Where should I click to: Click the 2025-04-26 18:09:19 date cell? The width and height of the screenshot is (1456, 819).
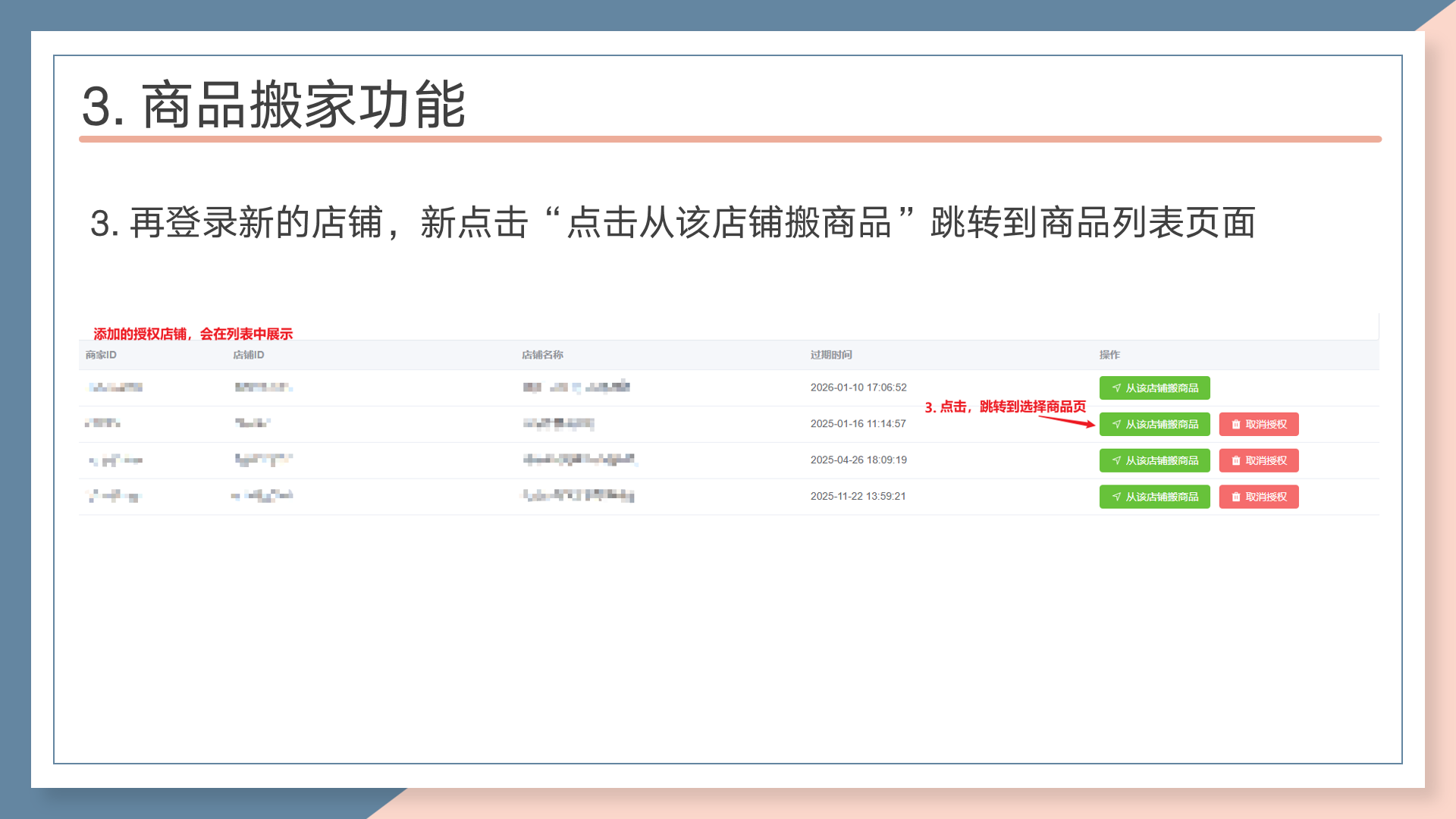858,460
